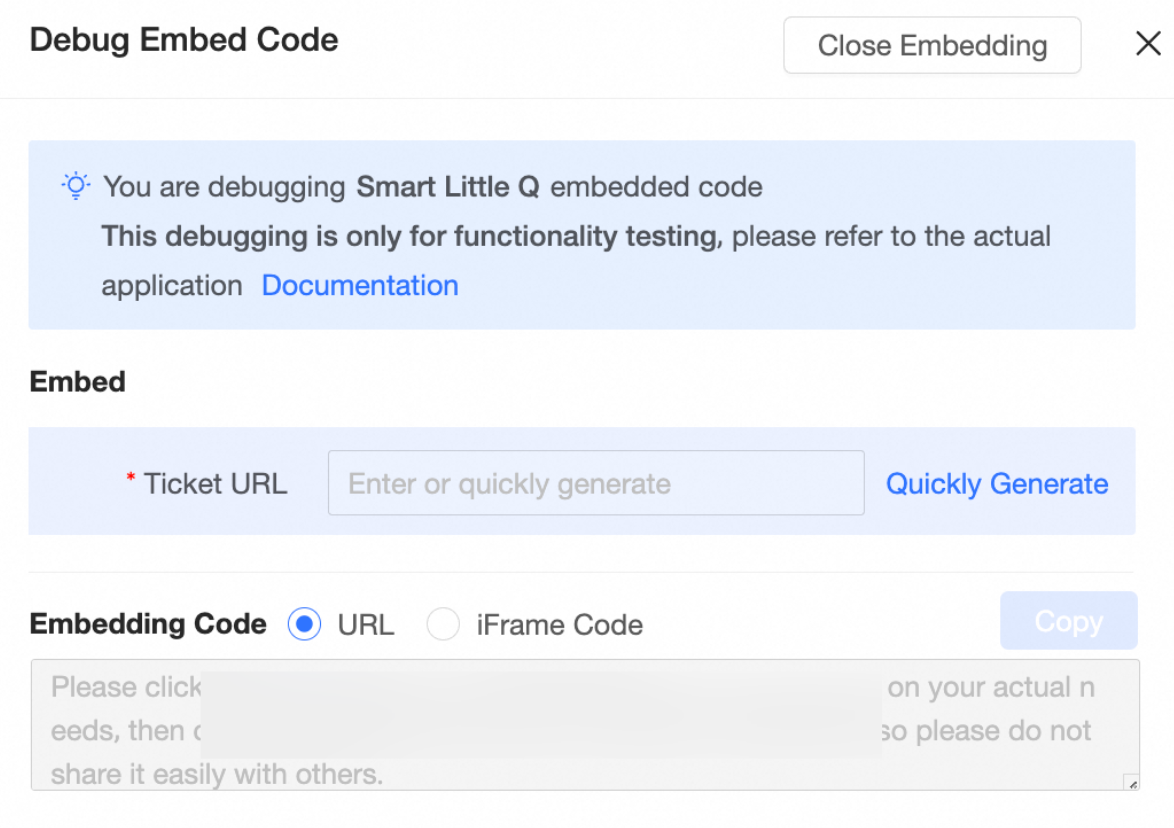Click the "Debug Embed Code" dialog title
The width and height of the screenshot is (1174, 828).
[184, 40]
